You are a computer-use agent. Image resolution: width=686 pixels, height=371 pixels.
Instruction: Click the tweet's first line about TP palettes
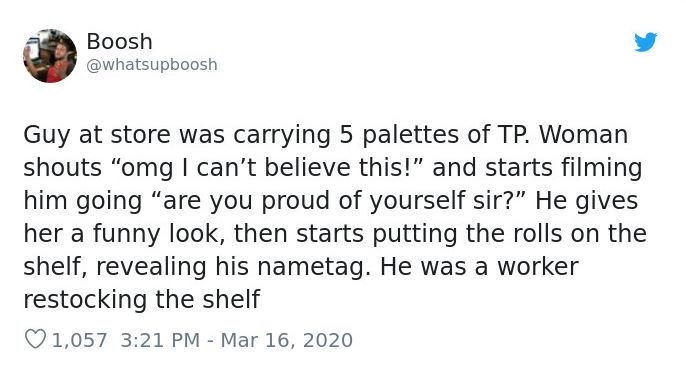[x=326, y=135]
